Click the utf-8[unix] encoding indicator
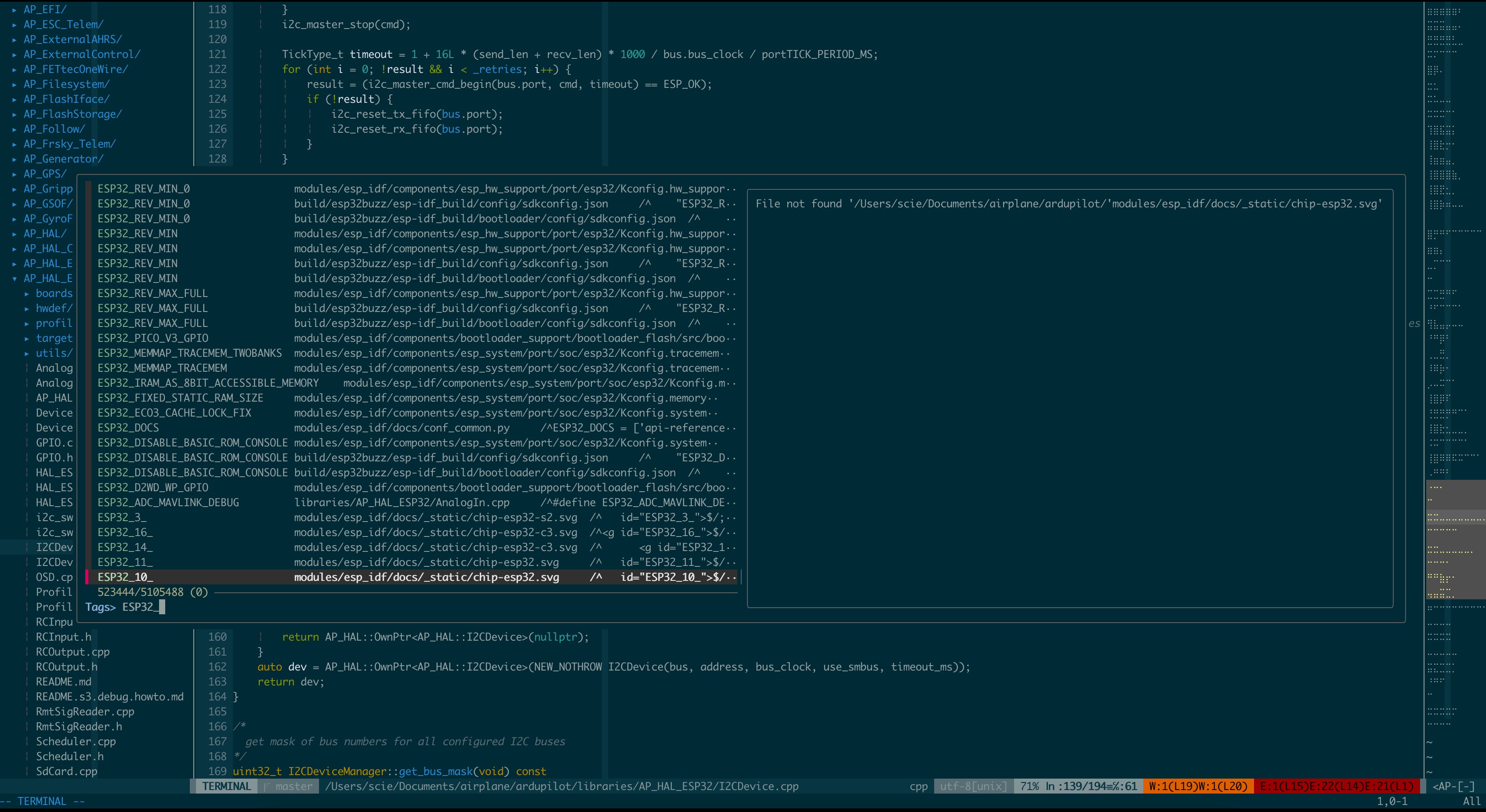 point(973,787)
